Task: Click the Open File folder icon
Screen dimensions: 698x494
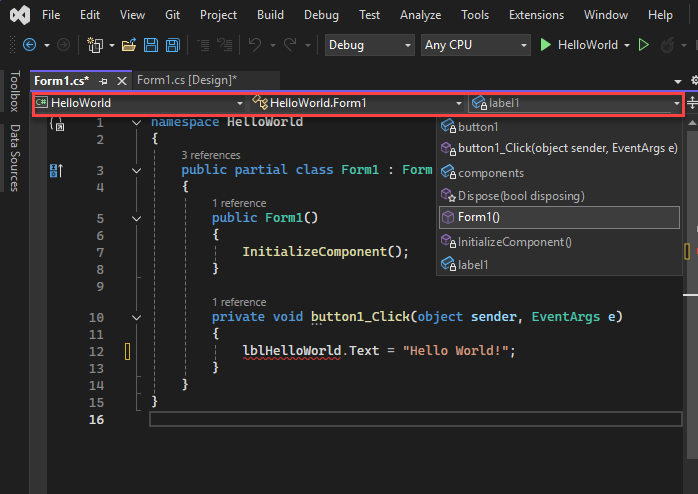Action: click(129, 45)
